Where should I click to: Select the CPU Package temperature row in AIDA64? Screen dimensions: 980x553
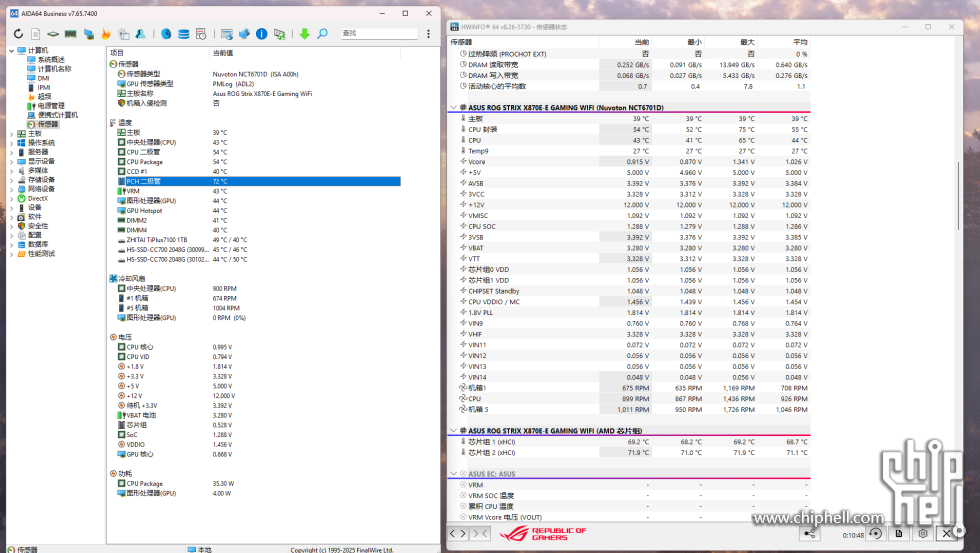coord(254,162)
